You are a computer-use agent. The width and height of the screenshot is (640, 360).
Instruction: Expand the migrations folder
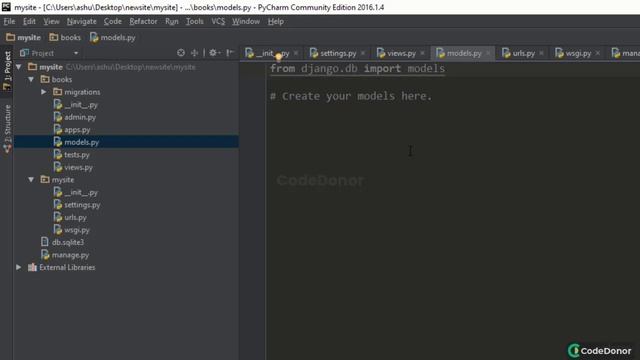click(x=44, y=92)
